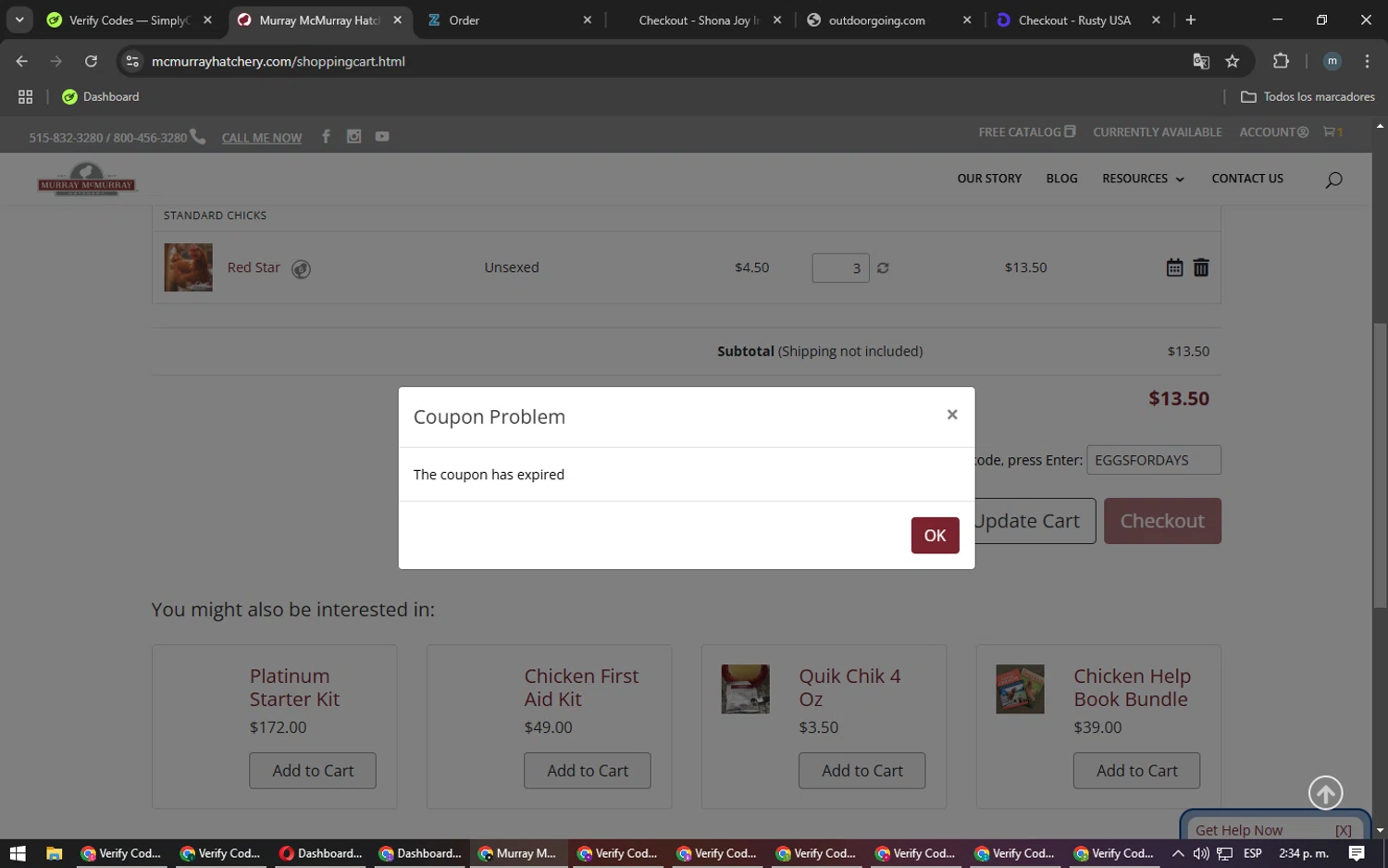1388x868 pixels.
Task: Click the Red Star quantity field
Action: click(x=840, y=267)
